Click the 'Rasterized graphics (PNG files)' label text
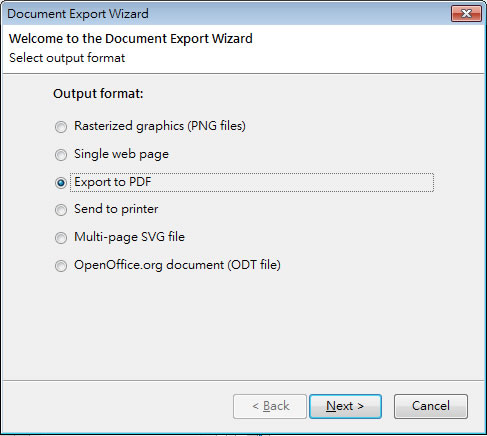The width and height of the screenshot is (487, 436). point(160,126)
